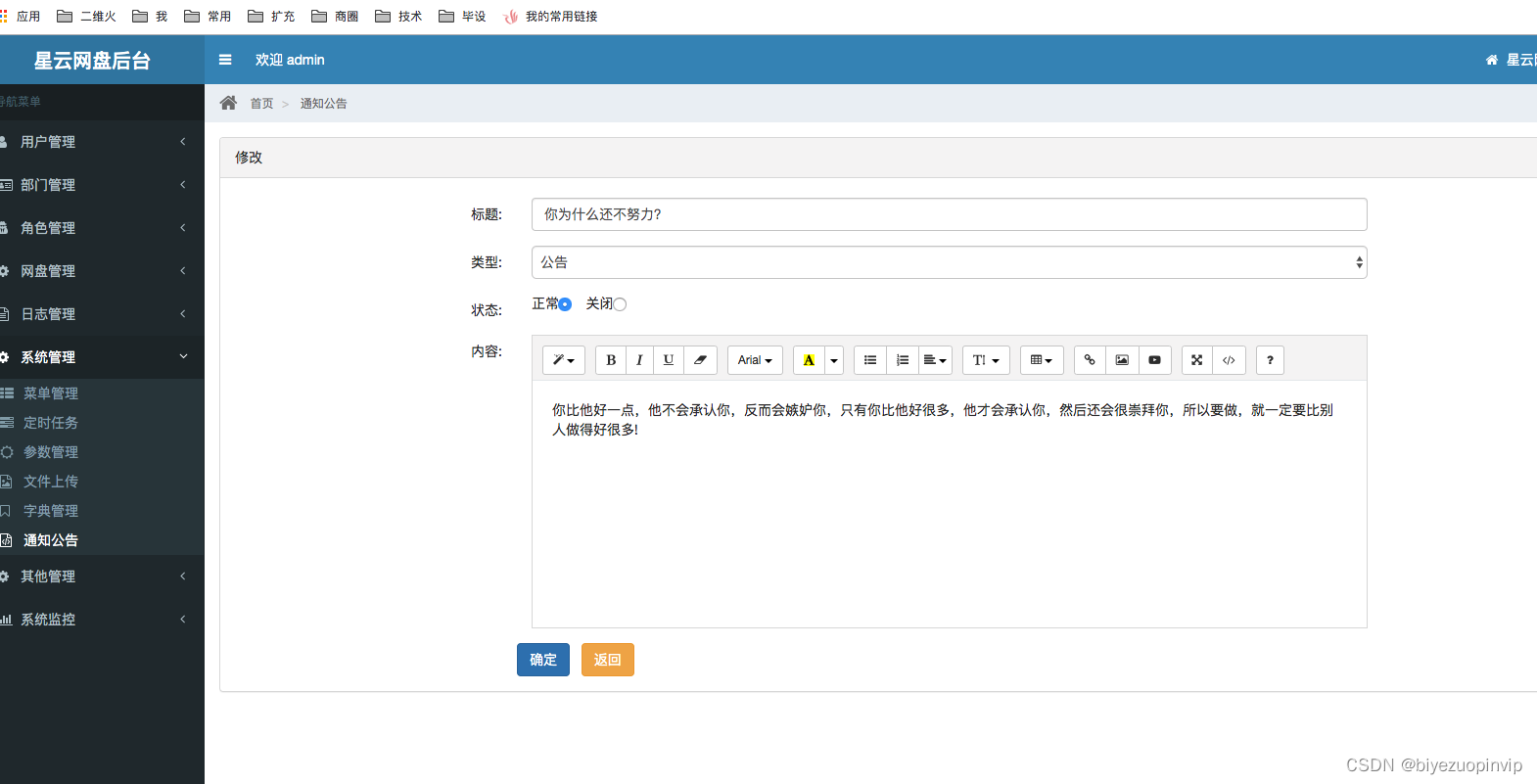Insert an unordered bullet list
1537x784 pixels.
click(x=870, y=360)
